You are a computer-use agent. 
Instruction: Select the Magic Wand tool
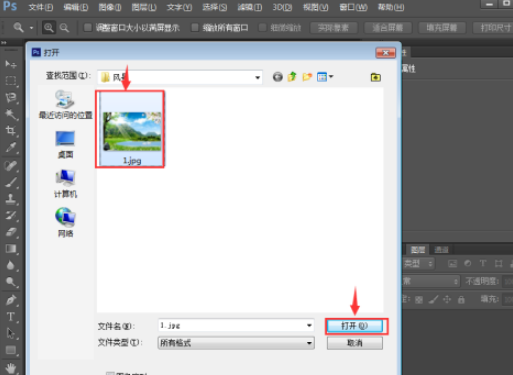(11, 114)
